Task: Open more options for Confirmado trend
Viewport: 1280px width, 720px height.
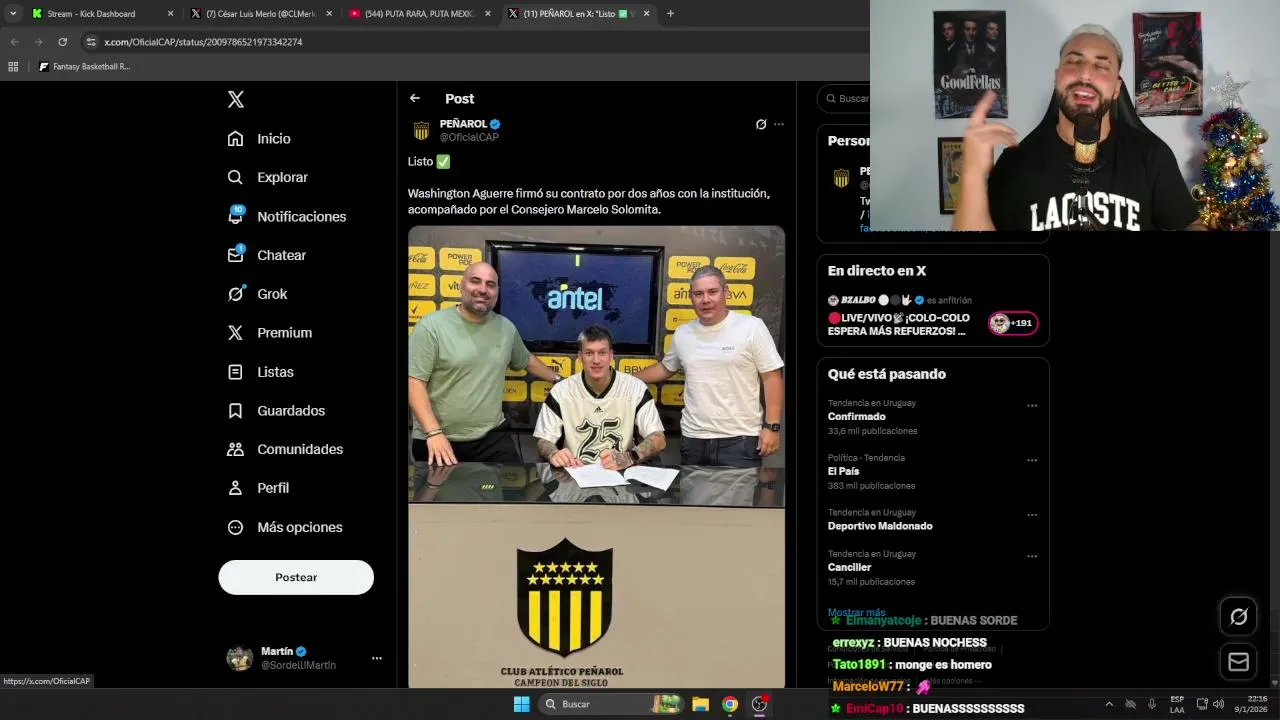Action: pyautogui.click(x=1032, y=406)
